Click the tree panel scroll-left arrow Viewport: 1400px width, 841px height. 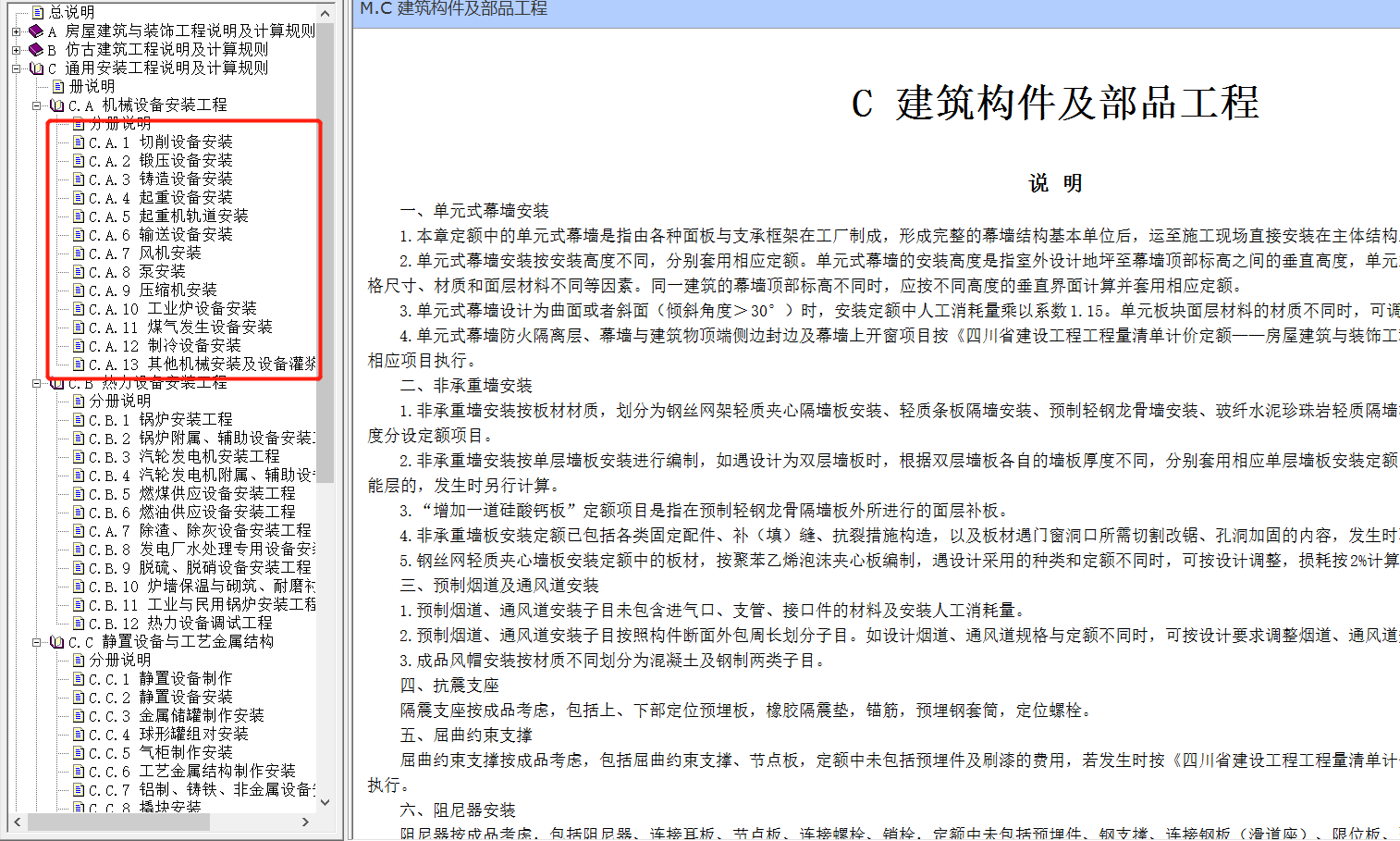tap(18, 822)
